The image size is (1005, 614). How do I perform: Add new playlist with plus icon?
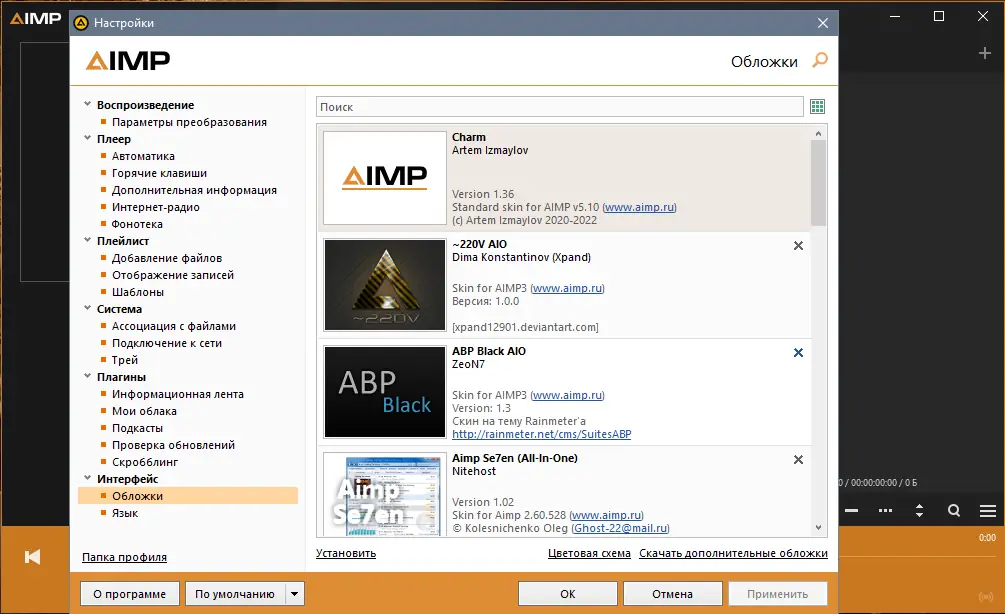pyautogui.click(x=985, y=53)
